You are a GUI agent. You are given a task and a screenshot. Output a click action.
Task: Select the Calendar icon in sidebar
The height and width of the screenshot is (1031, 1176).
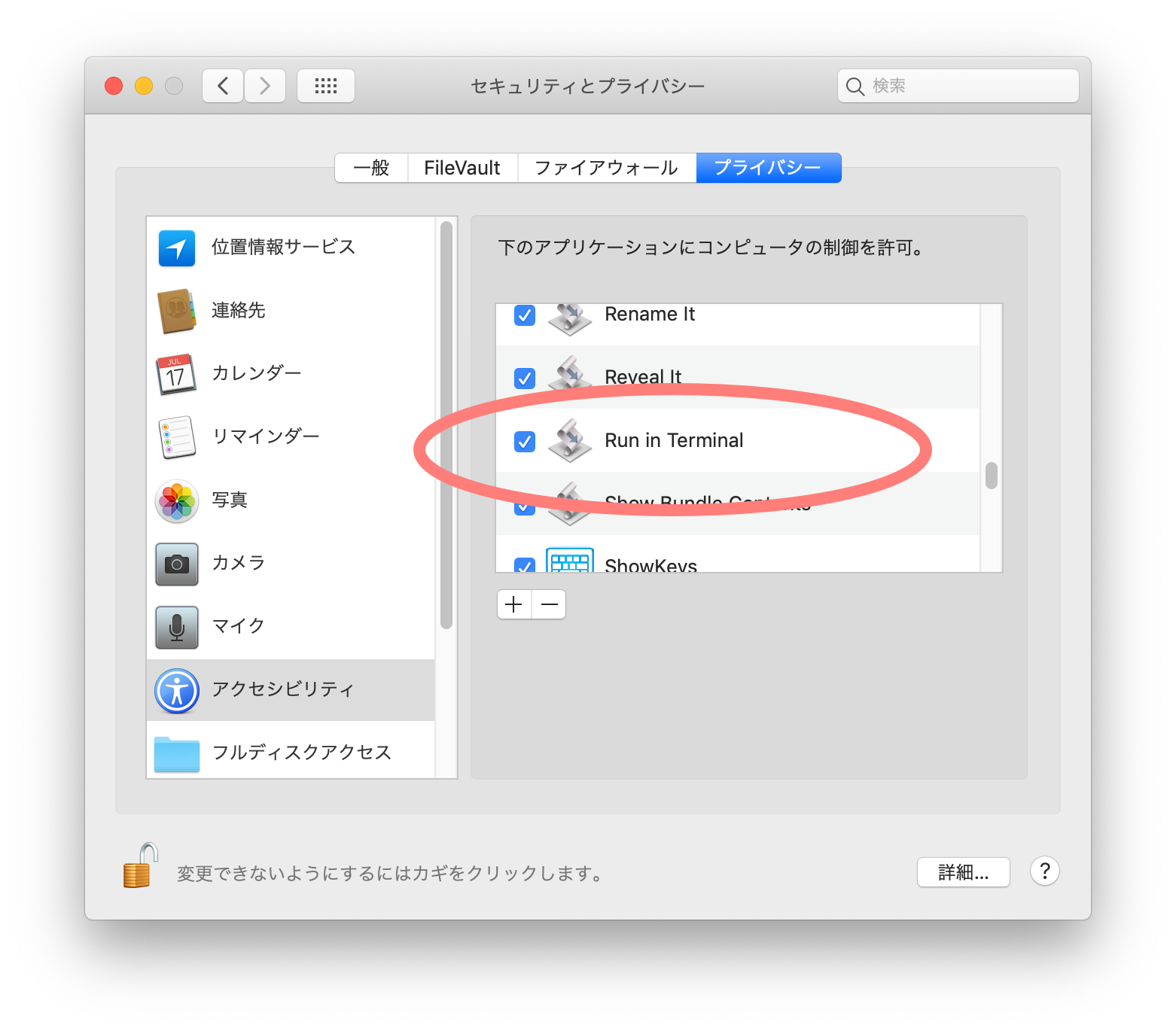tap(176, 374)
